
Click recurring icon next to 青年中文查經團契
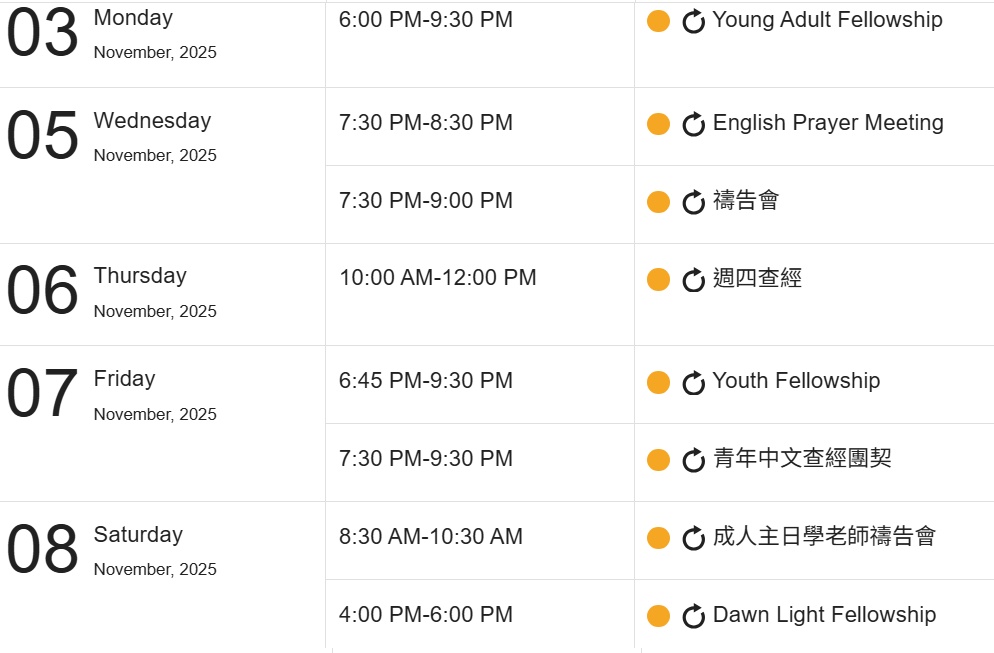694,460
